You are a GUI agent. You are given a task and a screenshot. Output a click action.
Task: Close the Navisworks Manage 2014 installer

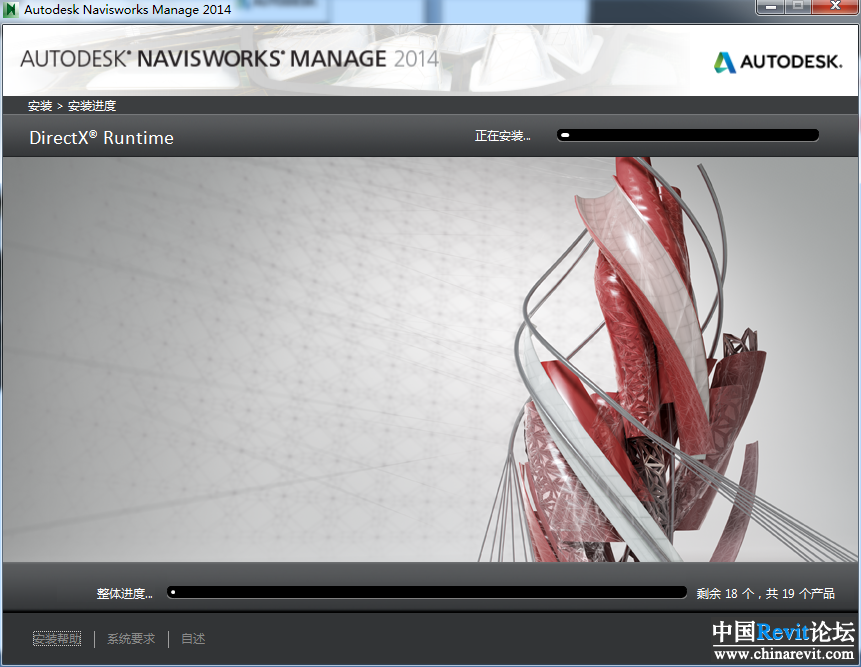835,8
